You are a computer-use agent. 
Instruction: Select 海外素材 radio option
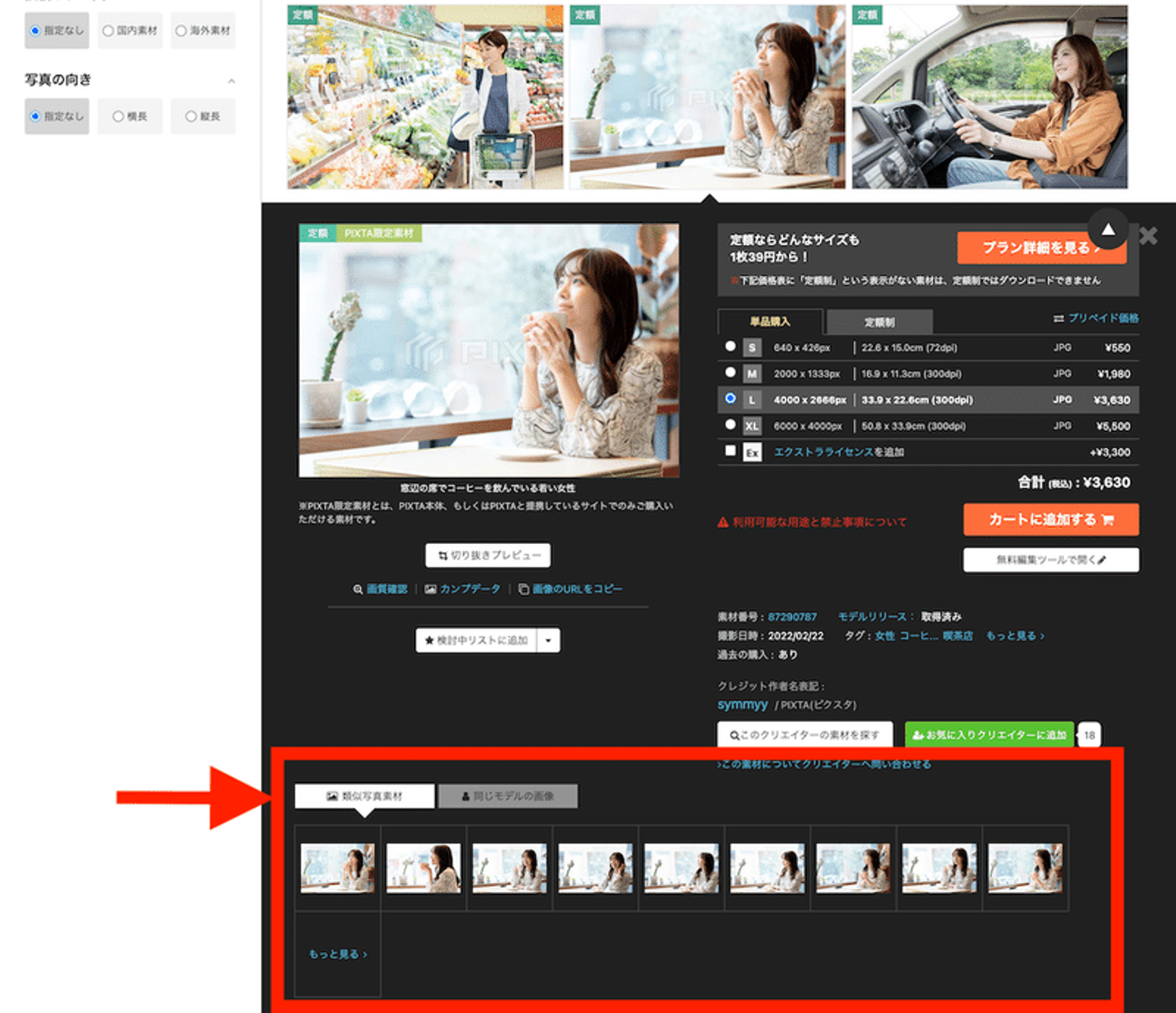click(x=203, y=30)
